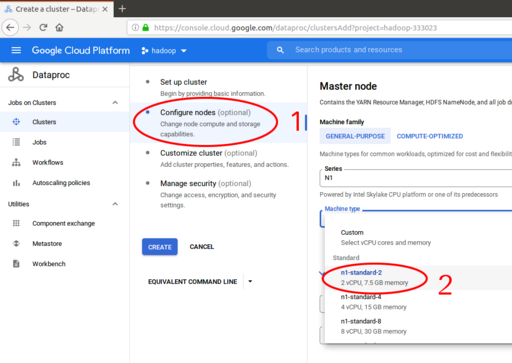Click the Workflows sidebar icon

coord(16,162)
